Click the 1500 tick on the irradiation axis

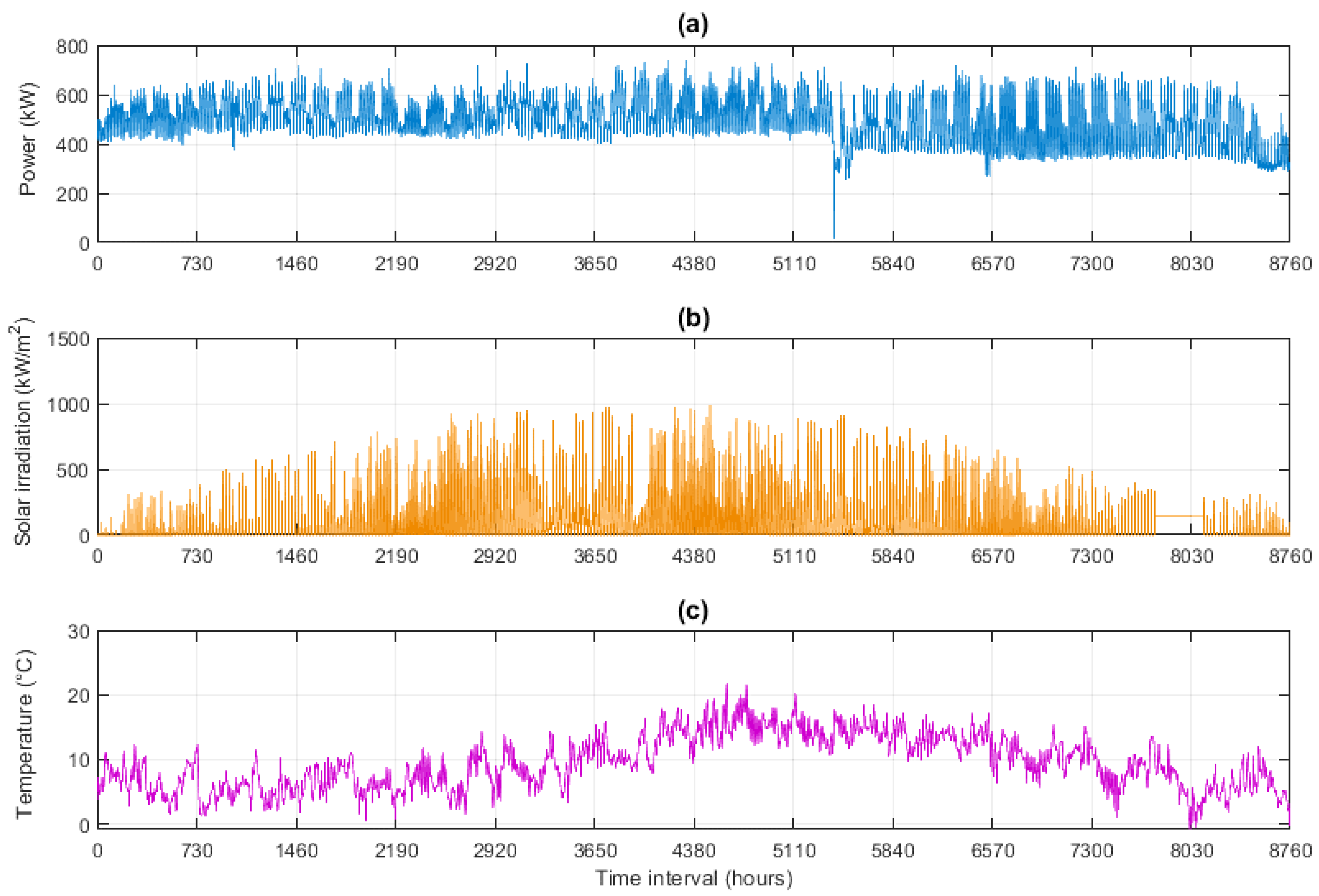(69, 339)
